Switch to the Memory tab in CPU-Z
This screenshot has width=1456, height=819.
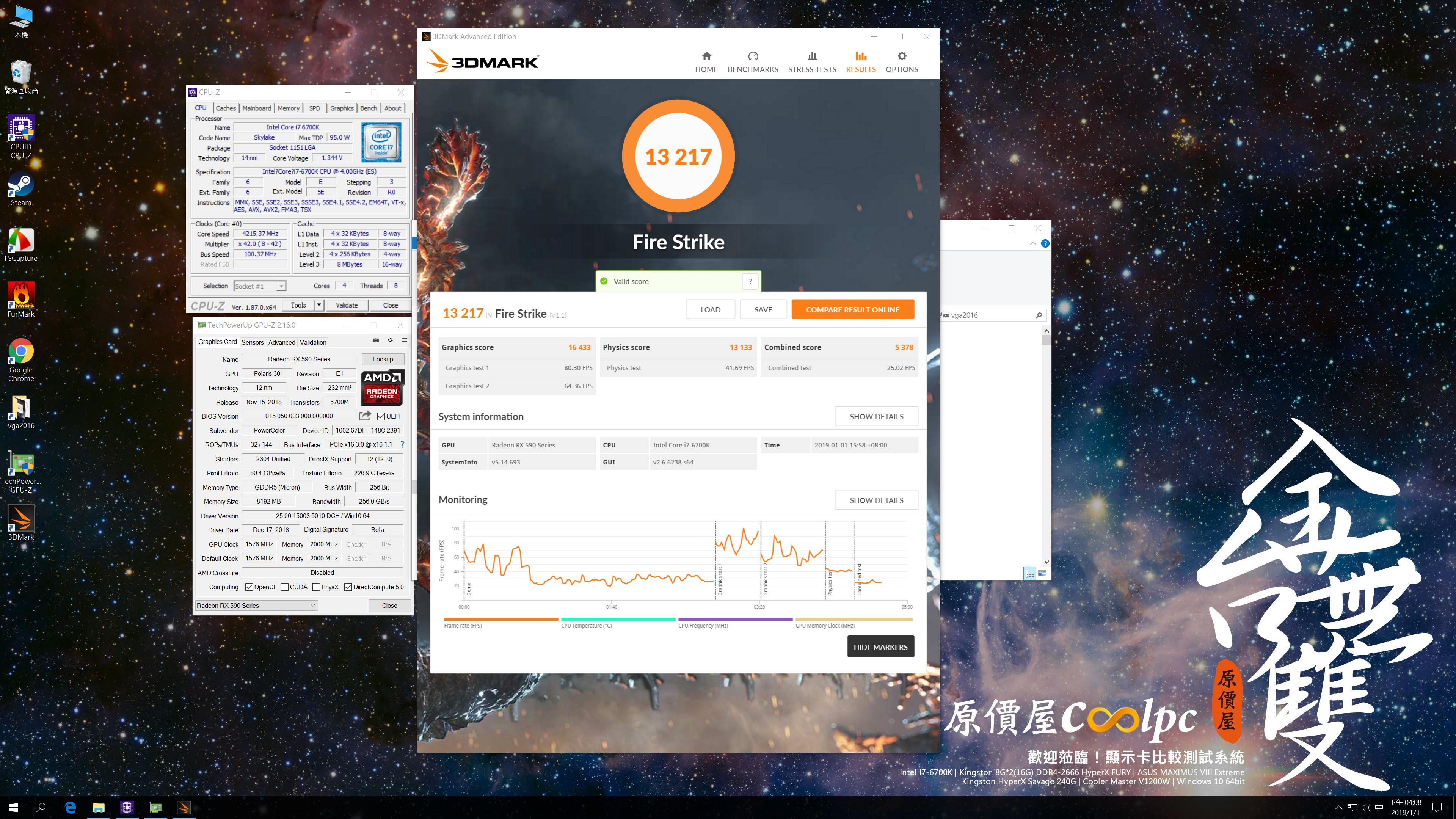point(288,108)
